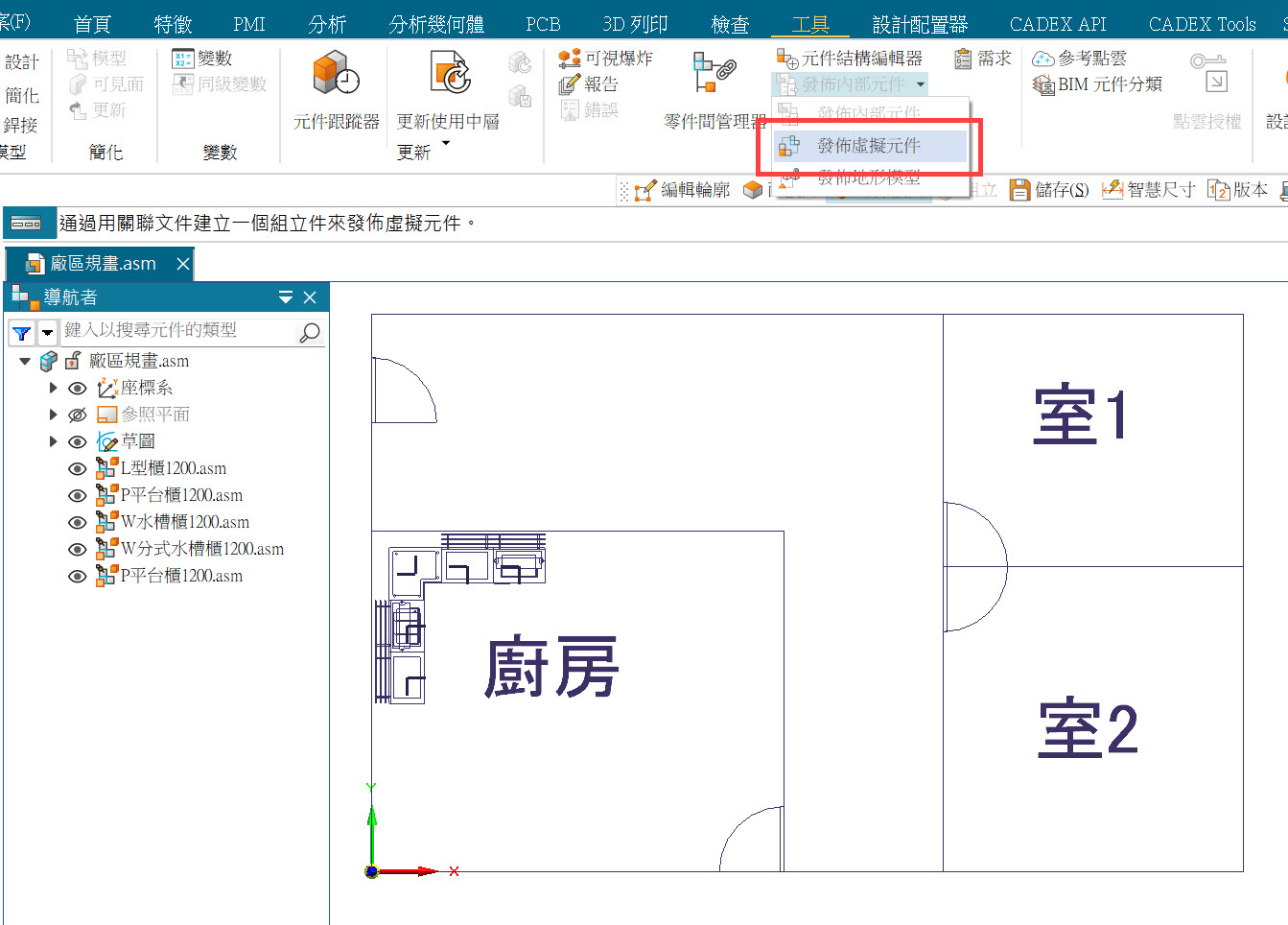The image size is (1288, 925).
Task: Open the Component Structure Editor (元件結構編輯器)
Action: pos(850,59)
